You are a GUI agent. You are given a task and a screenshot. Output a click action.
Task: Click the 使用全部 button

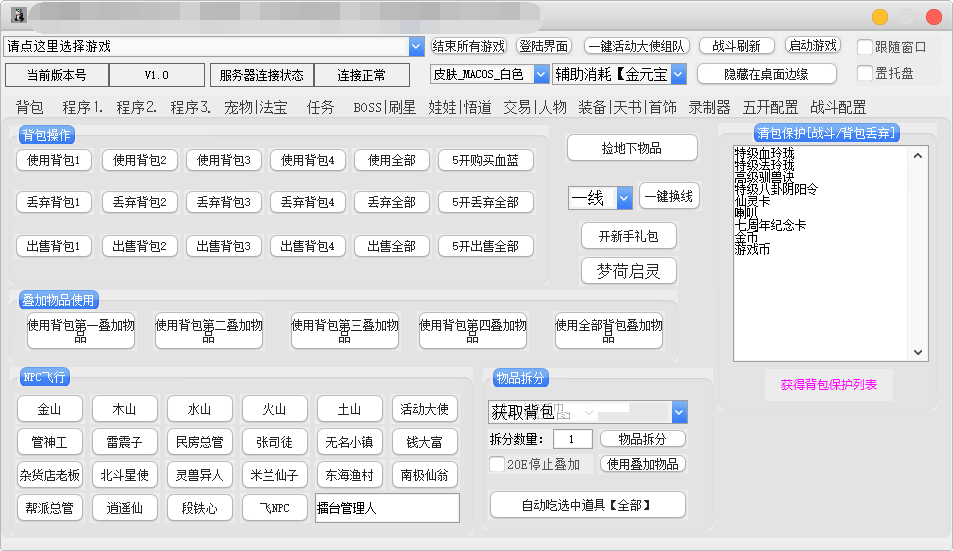[391, 160]
